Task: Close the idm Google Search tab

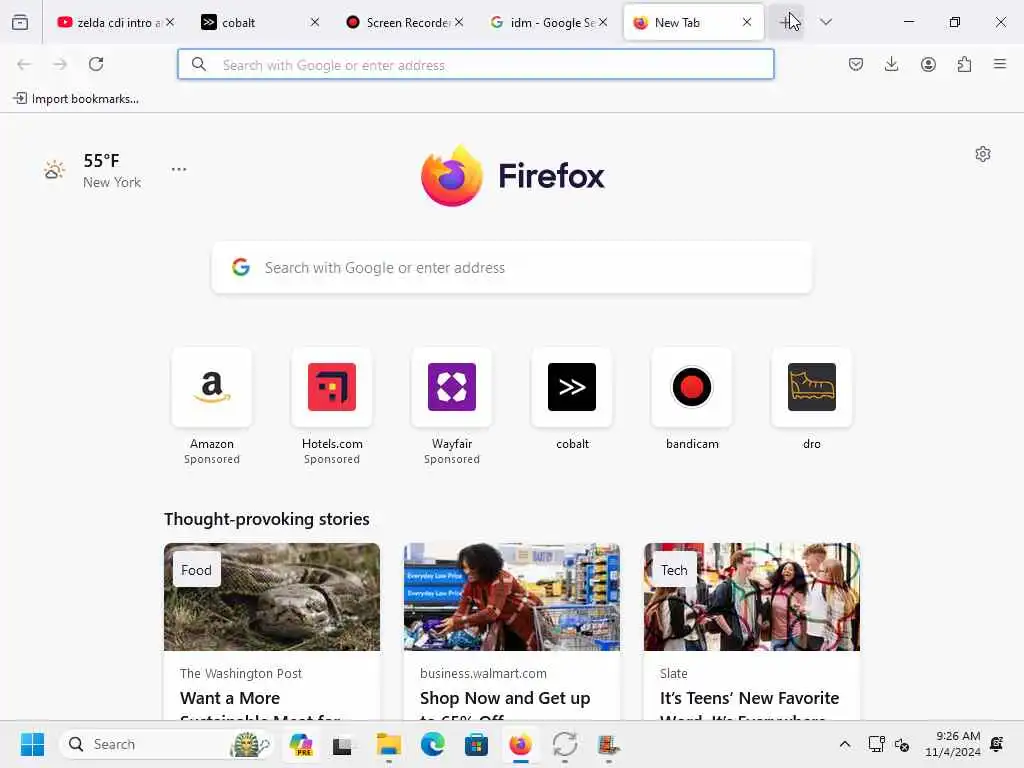Action: point(603,22)
